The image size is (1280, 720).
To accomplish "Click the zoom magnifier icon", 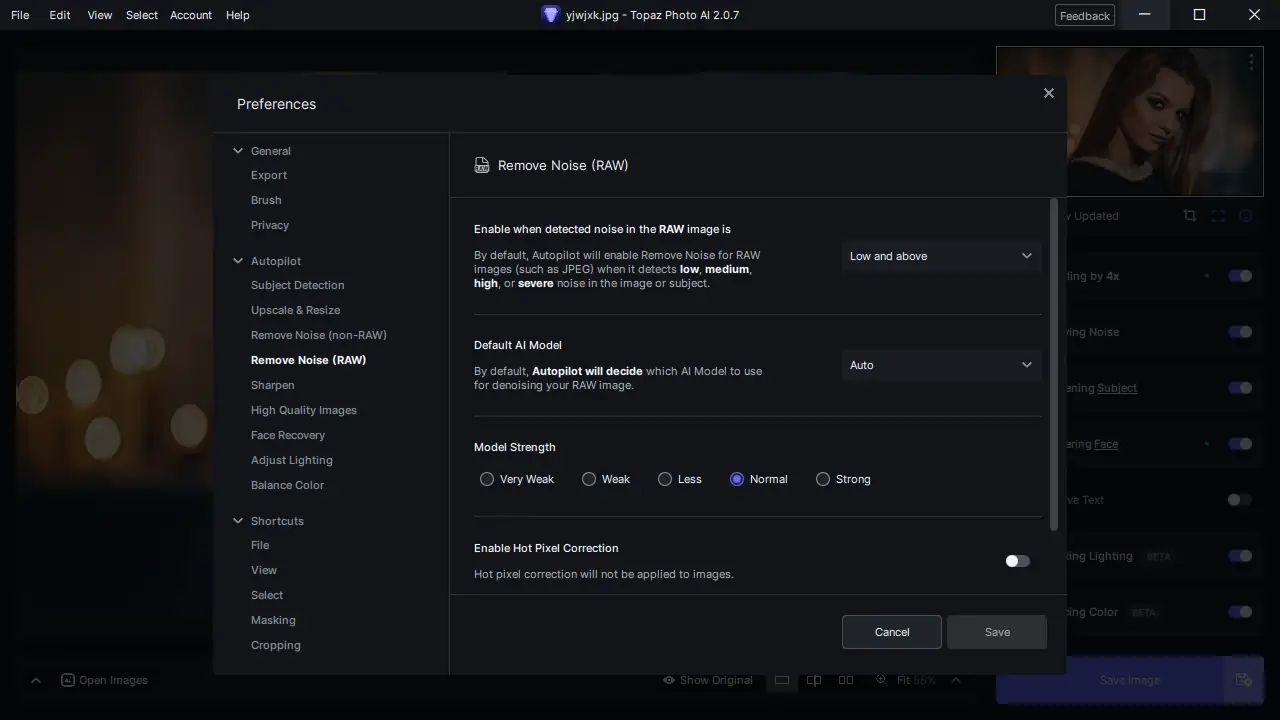I will [881, 680].
